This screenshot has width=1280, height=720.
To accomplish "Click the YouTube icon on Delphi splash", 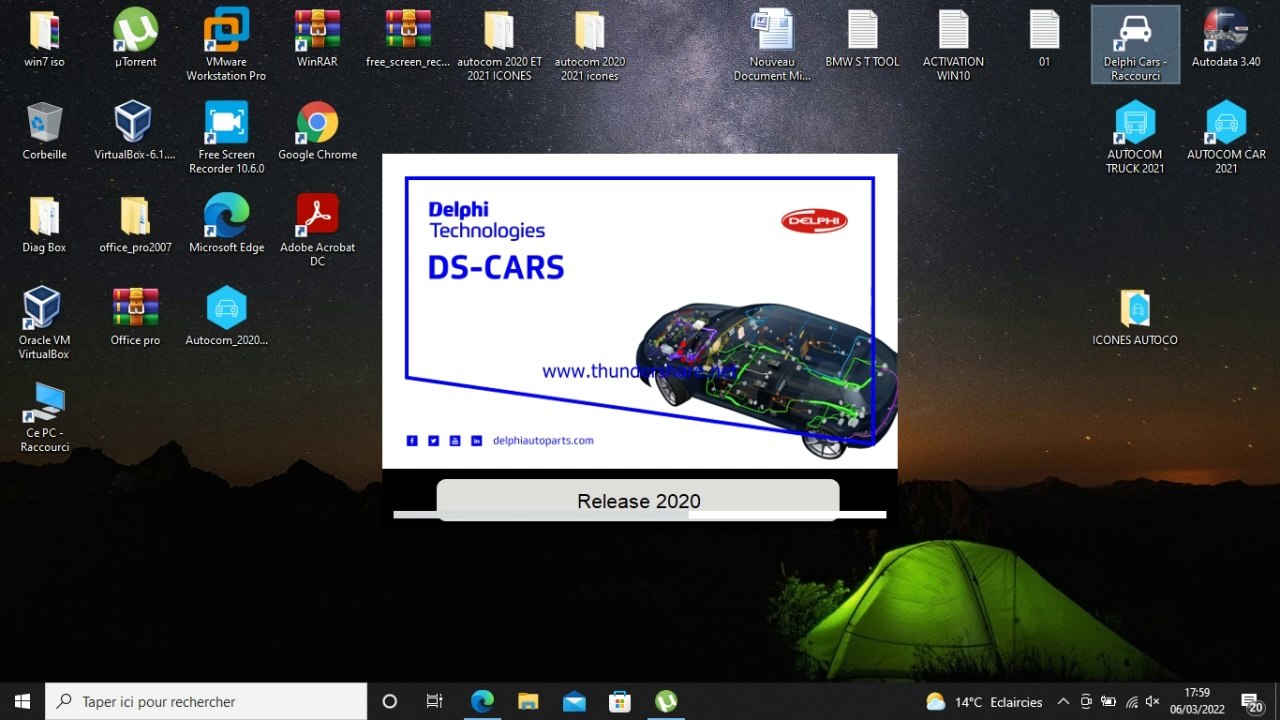I will pos(455,441).
